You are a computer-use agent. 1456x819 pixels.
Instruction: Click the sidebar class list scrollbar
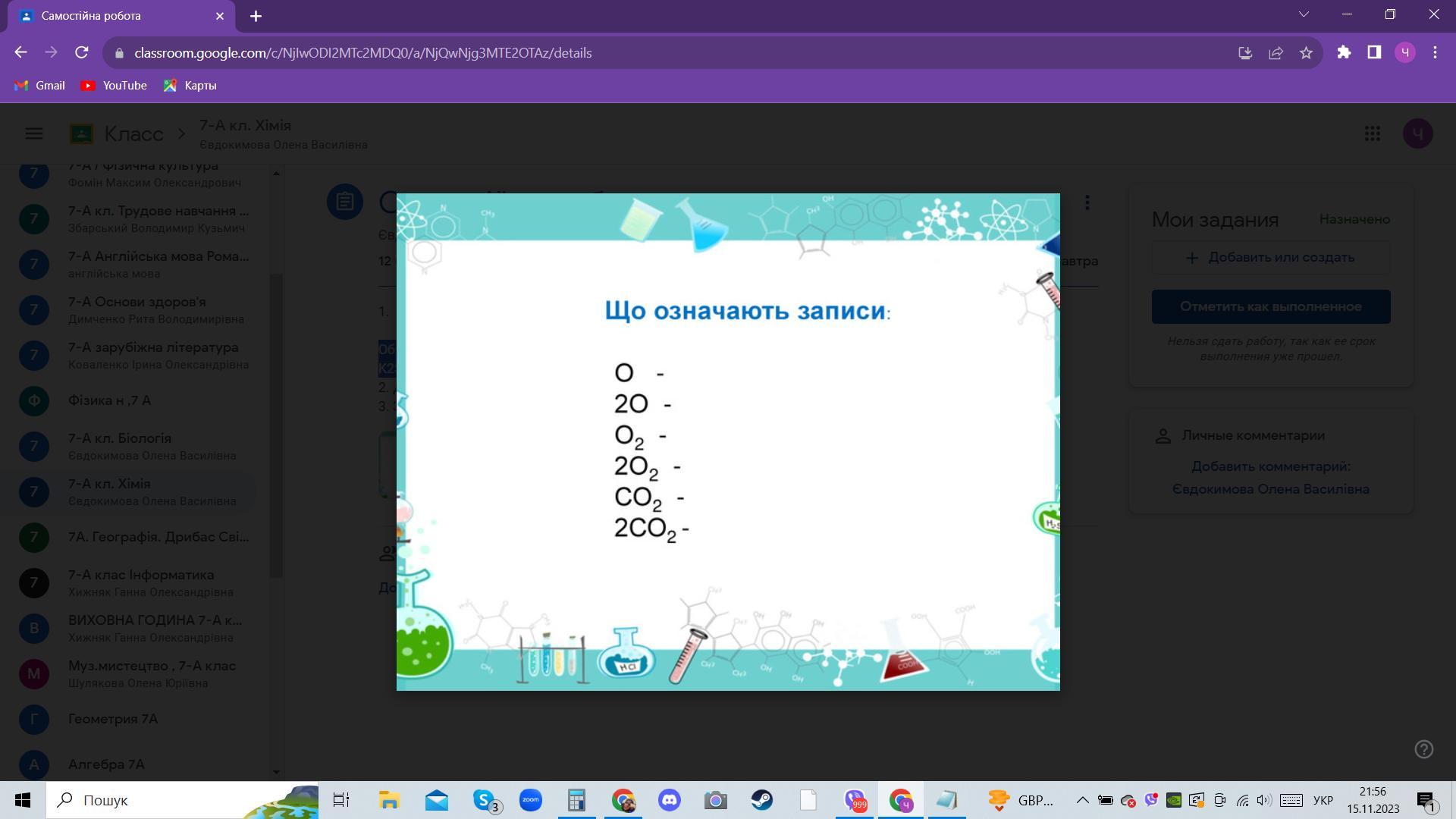(x=277, y=425)
